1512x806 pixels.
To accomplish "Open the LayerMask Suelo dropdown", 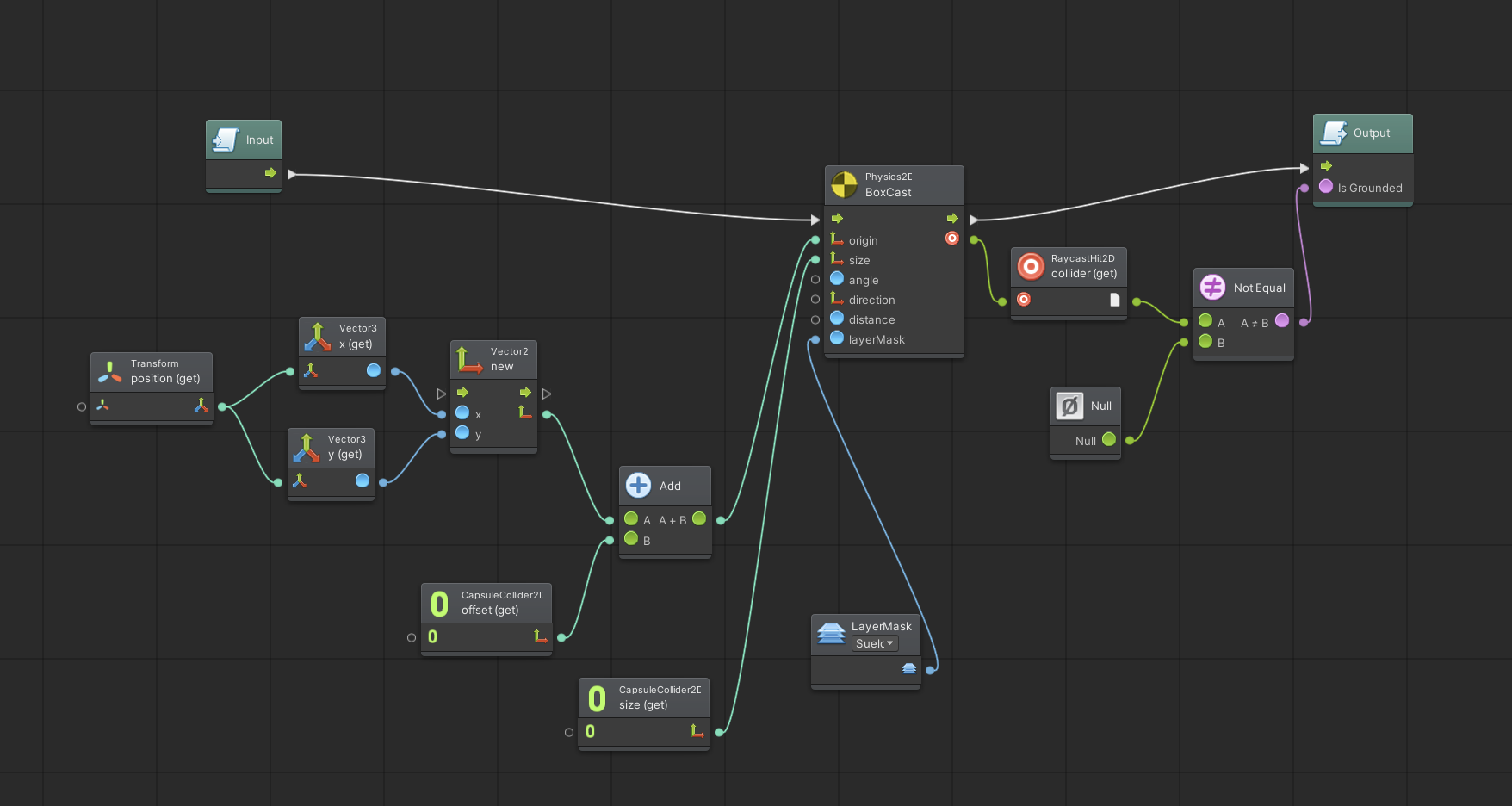I will coord(875,644).
